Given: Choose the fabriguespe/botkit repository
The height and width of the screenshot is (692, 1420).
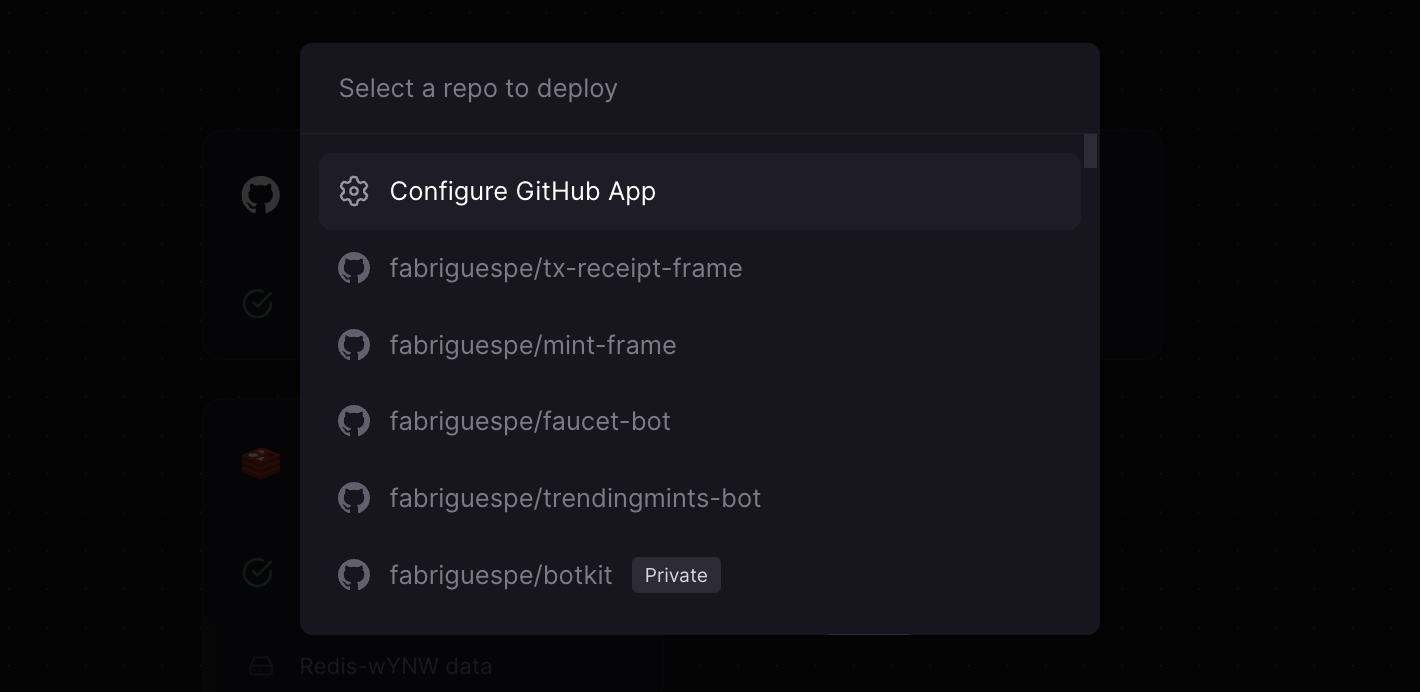Looking at the screenshot, I should tap(700, 575).
